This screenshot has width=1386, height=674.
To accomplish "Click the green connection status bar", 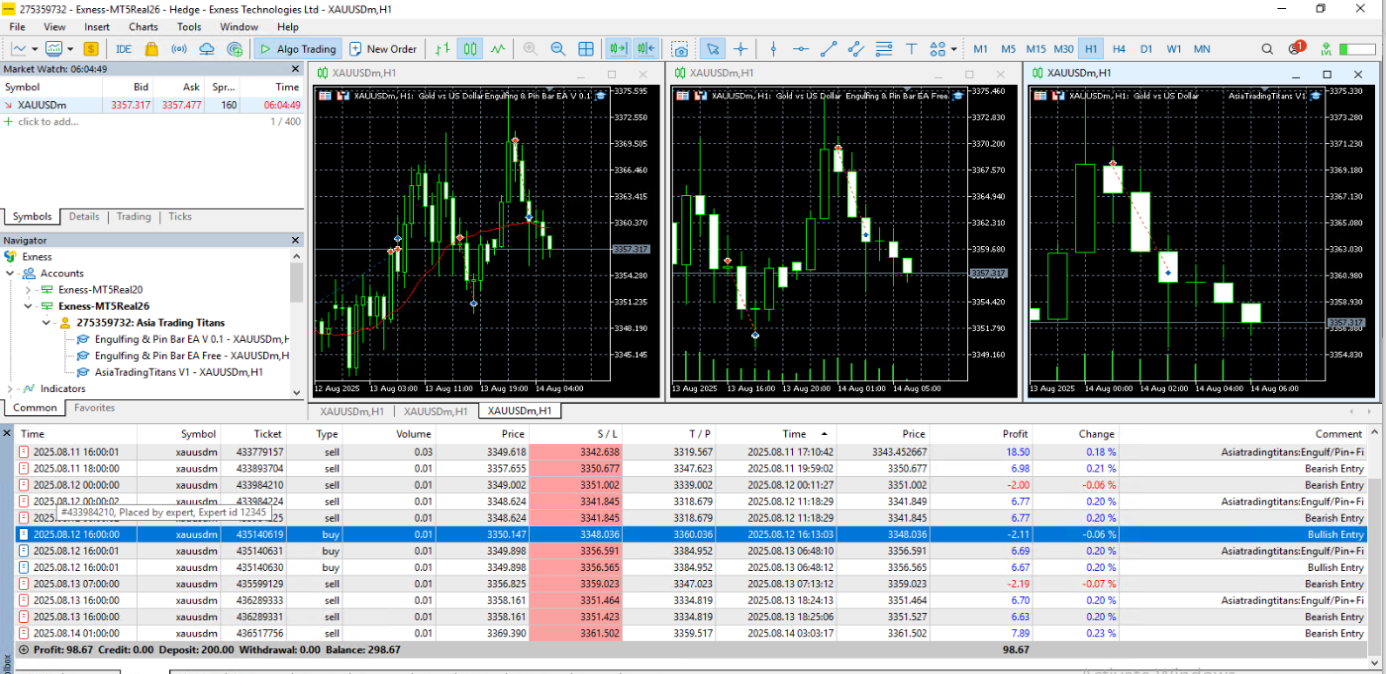I will pos(1357,48).
